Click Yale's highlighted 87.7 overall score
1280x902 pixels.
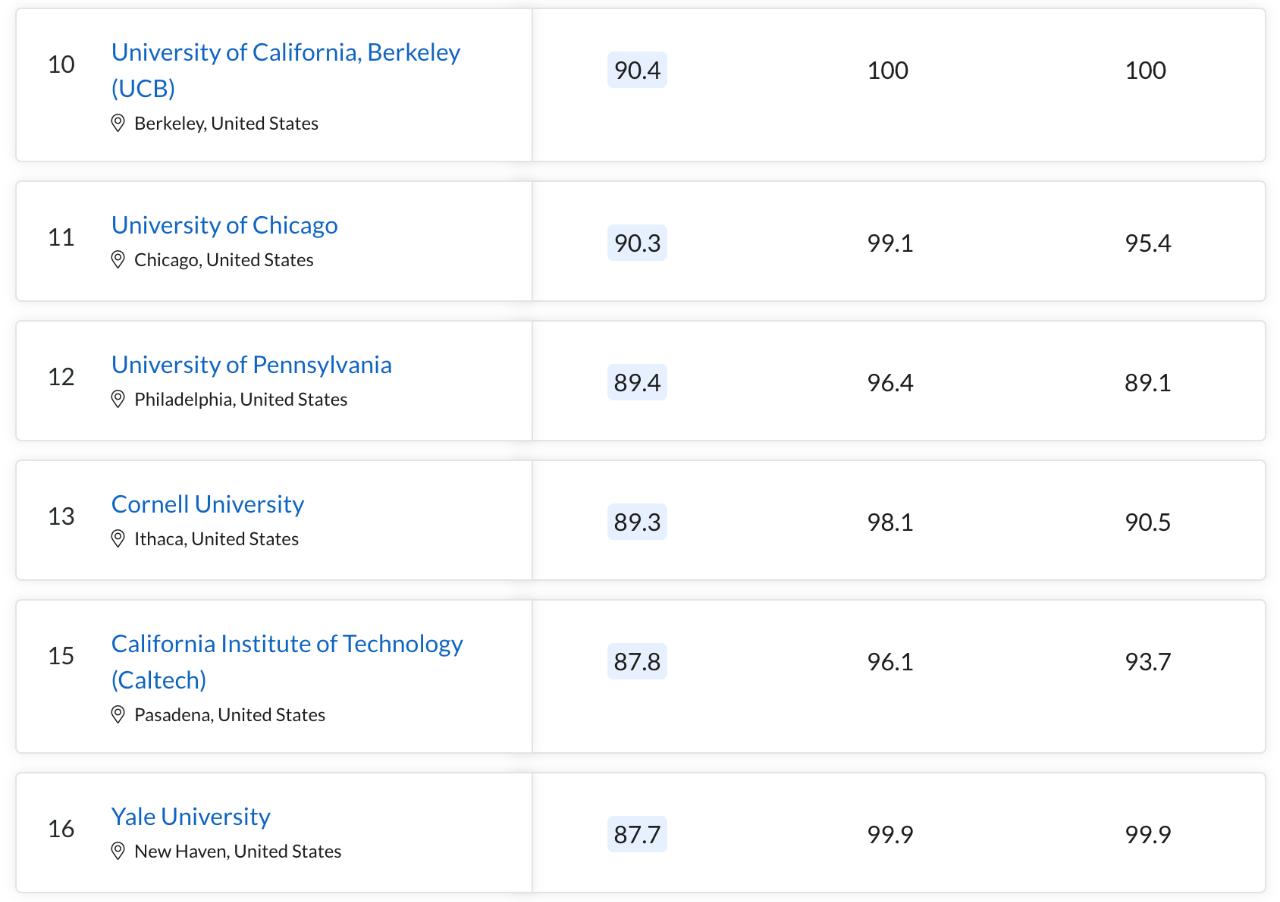(x=637, y=834)
